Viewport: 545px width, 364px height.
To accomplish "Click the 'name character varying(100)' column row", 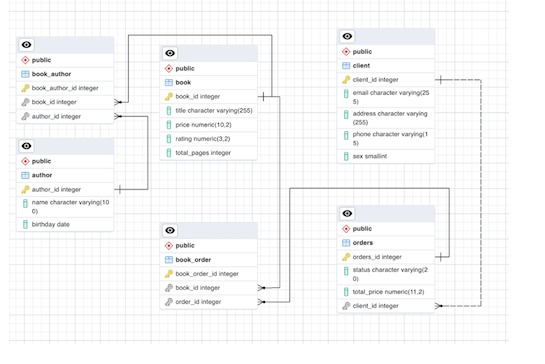I will click(x=65, y=207).
